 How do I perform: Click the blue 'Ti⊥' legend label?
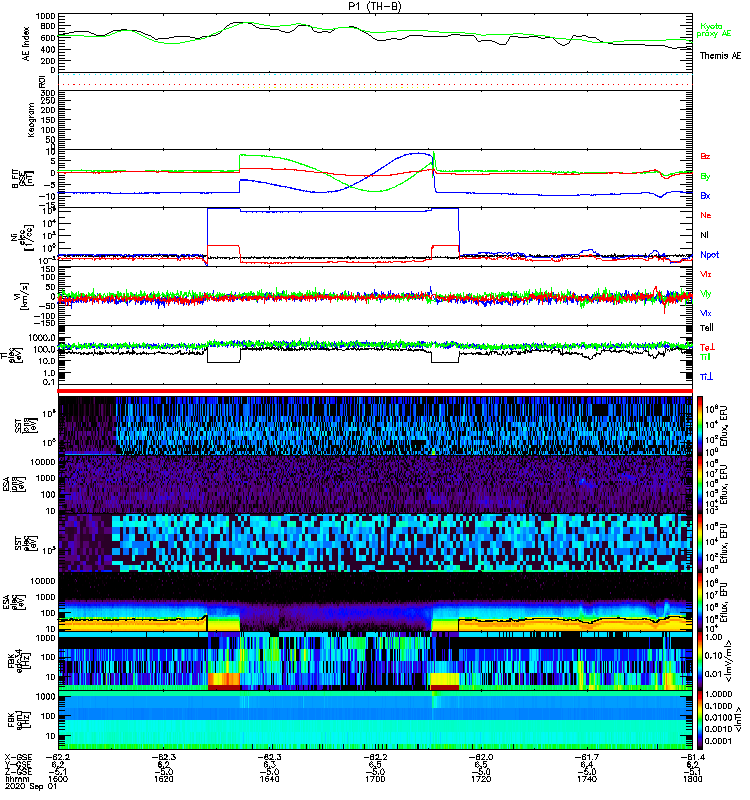click(706, 377)
